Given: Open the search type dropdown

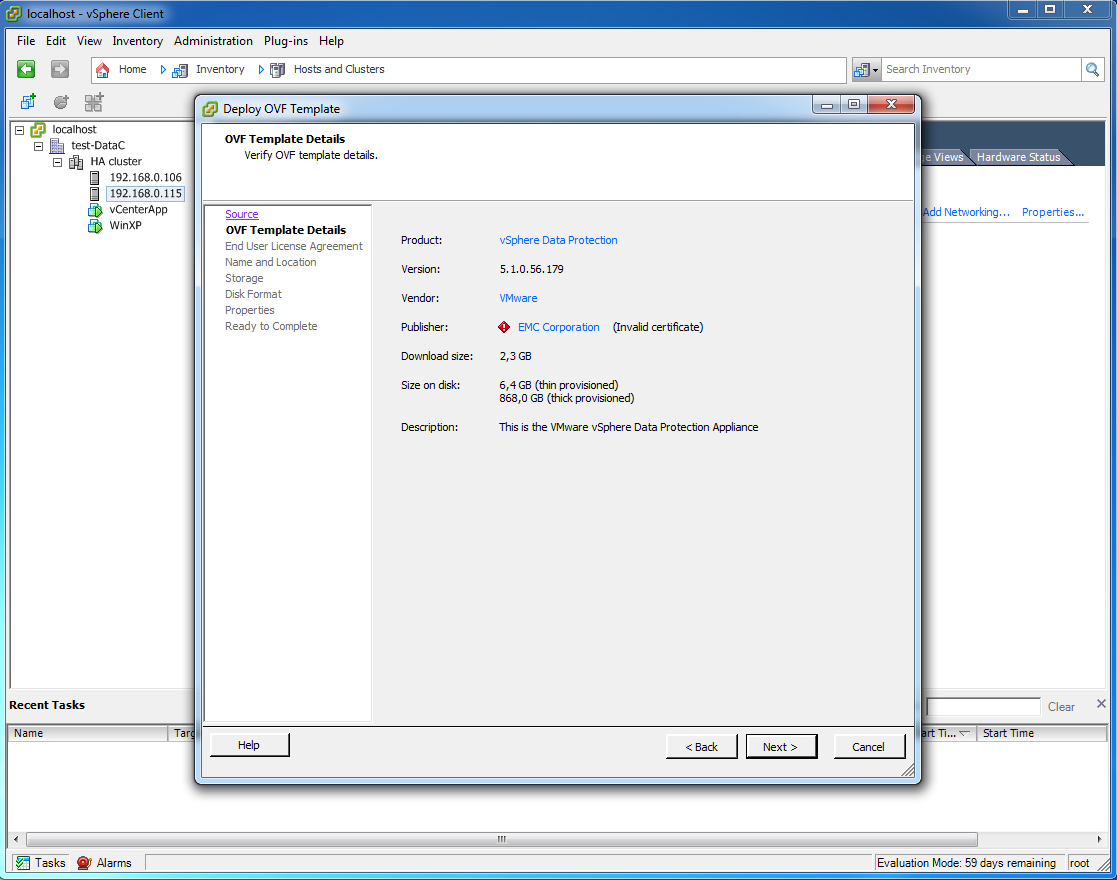Looking at the screenshot, I should tap(866, 70).
